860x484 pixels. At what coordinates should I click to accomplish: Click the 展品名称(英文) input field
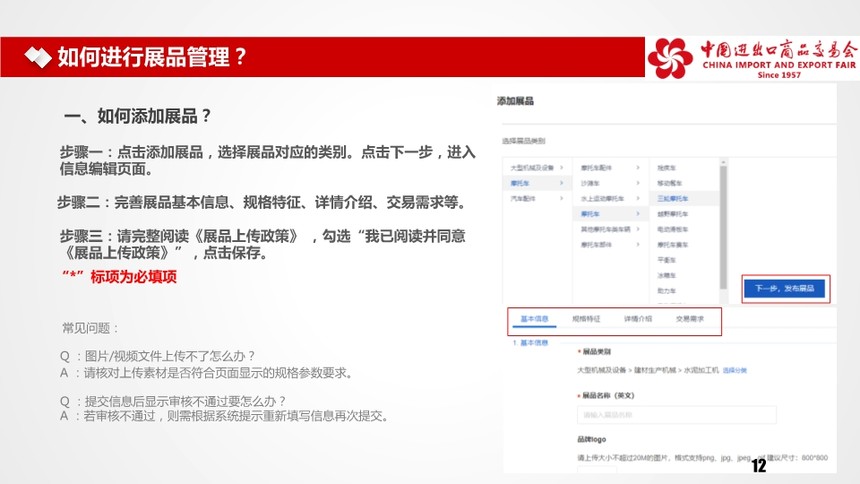[677, 415]
